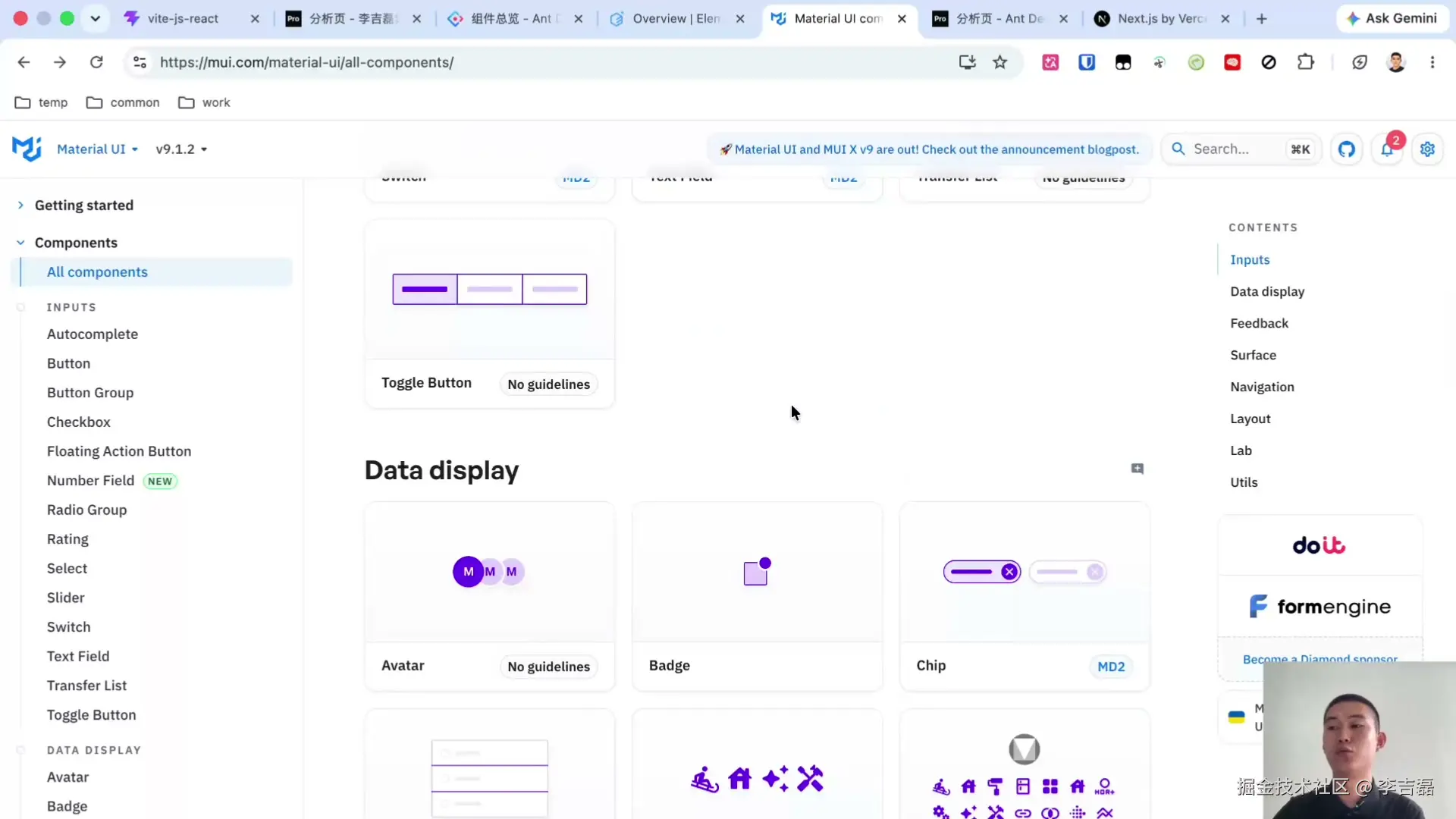Open the formengine sponsor logo
The height and width of the screenshot is (819, 1456).
click(1319, 606)
